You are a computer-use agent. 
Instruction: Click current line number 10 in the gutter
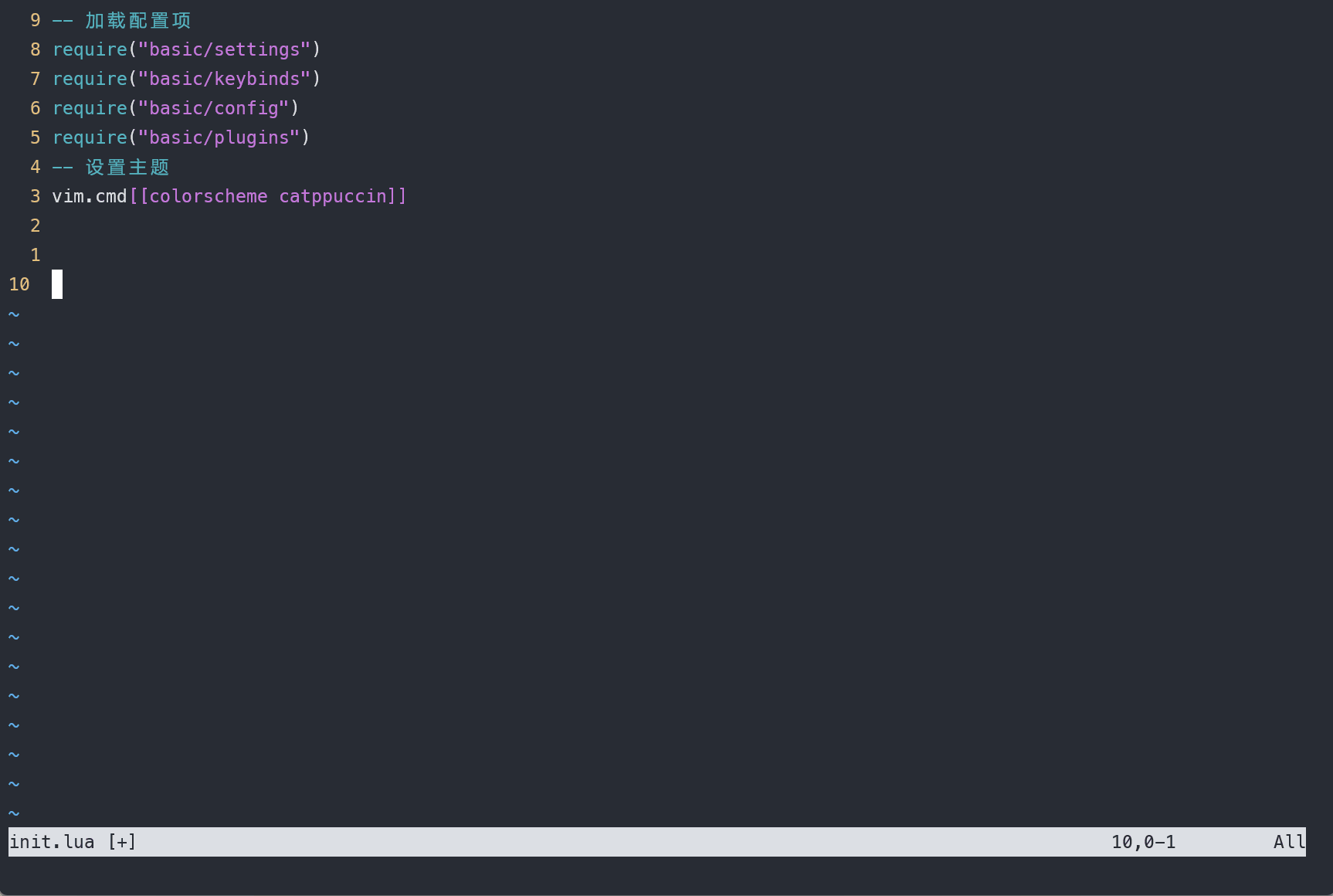[19, 284]
